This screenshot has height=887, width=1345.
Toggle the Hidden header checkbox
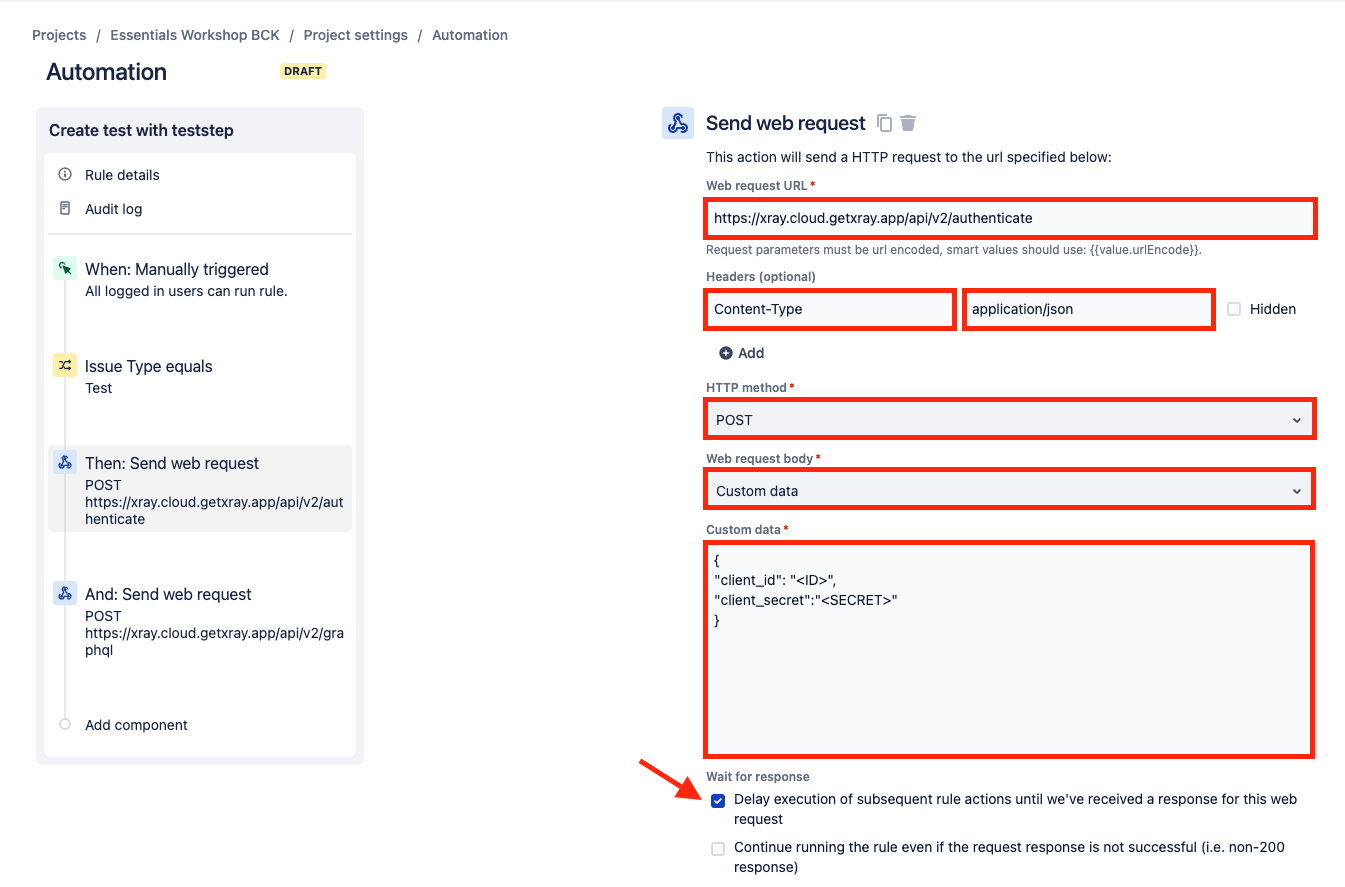click(x=1234, y=309)
